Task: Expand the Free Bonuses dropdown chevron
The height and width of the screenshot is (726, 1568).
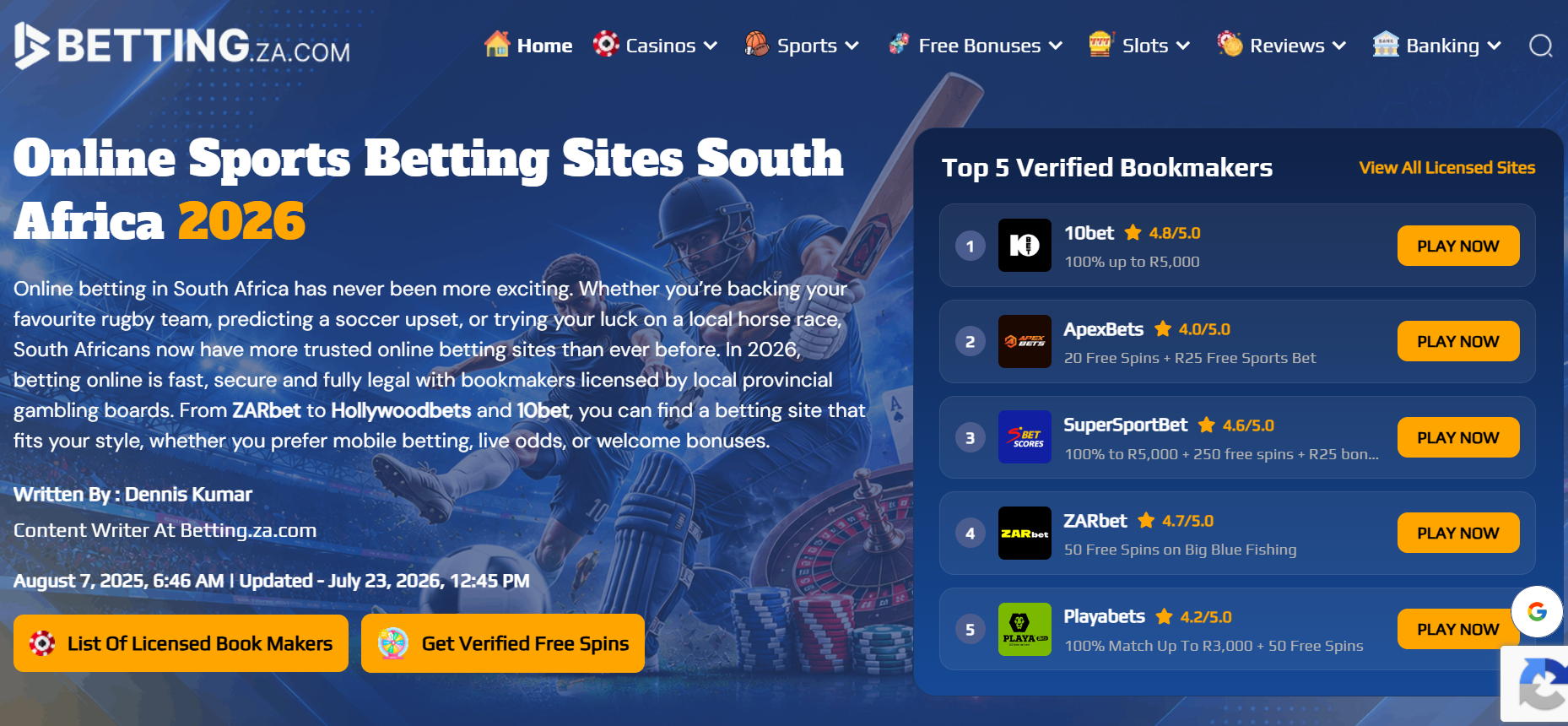Action: pos(1056,46)
